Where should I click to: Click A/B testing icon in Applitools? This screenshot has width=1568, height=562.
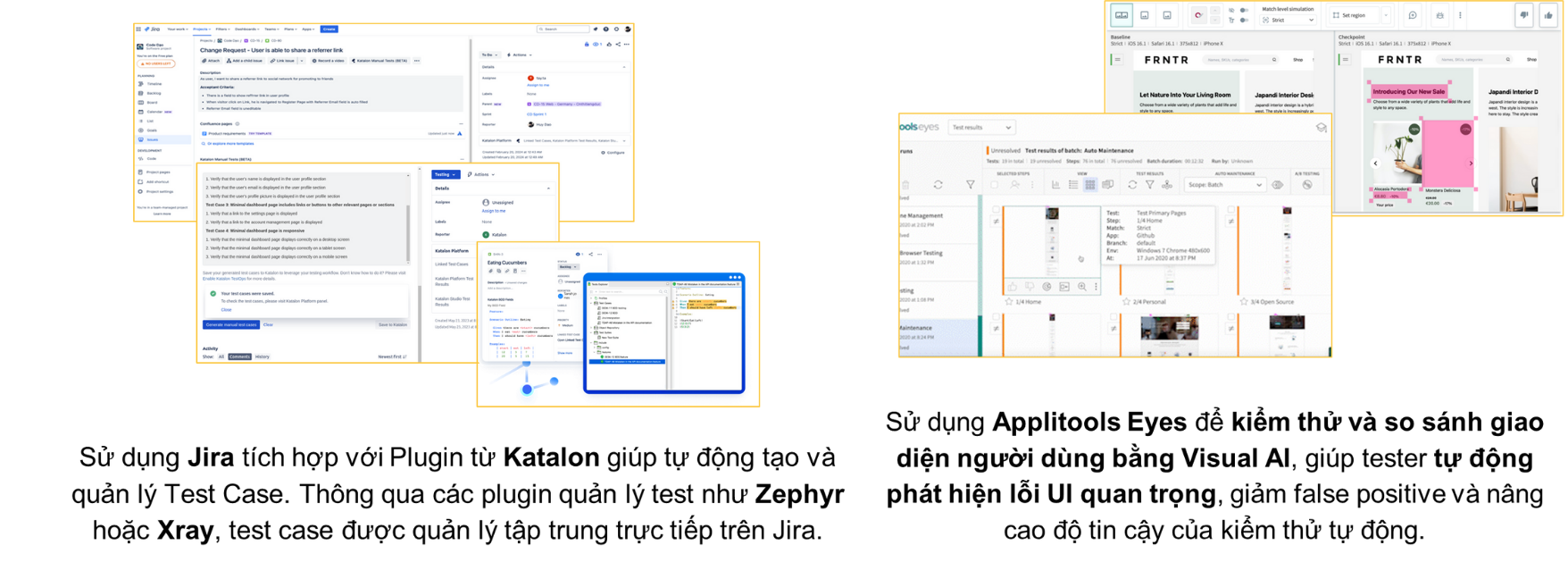(x=1307, y=185)
